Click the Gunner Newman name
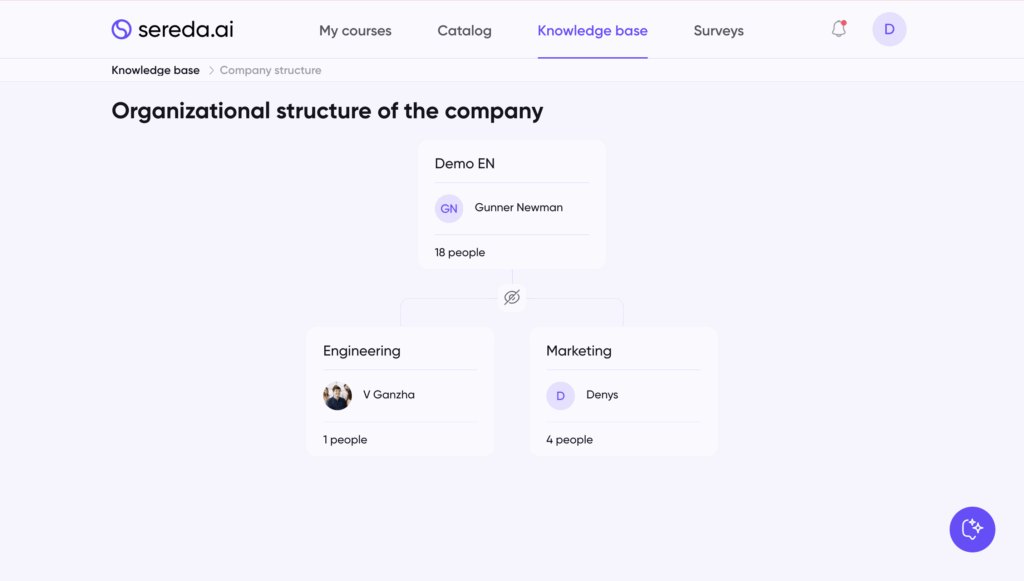This screenshot has width=1024, height=581. coord(518,208)
